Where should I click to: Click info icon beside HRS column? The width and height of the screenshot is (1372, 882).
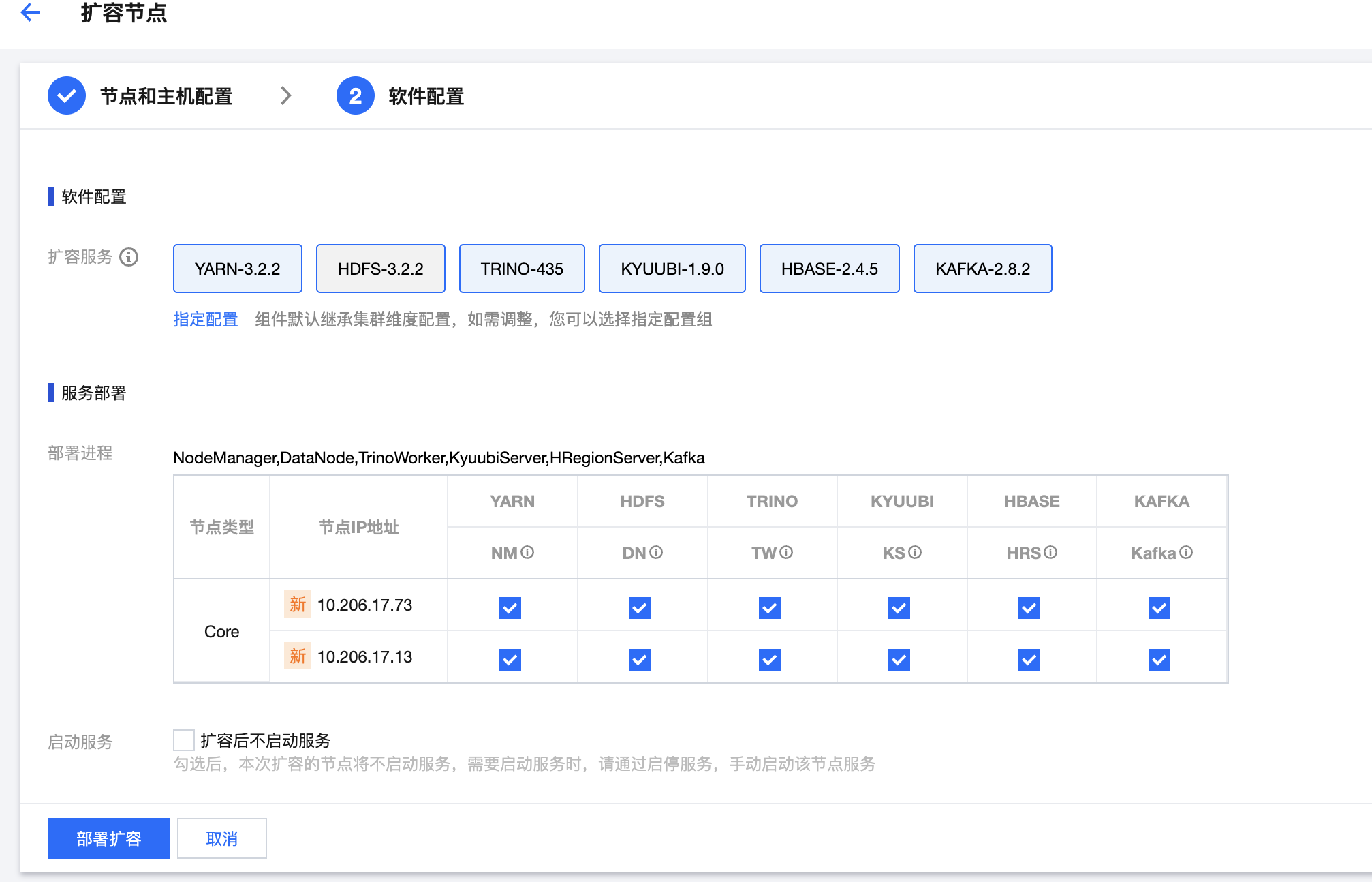click(x=1050, y=553)
